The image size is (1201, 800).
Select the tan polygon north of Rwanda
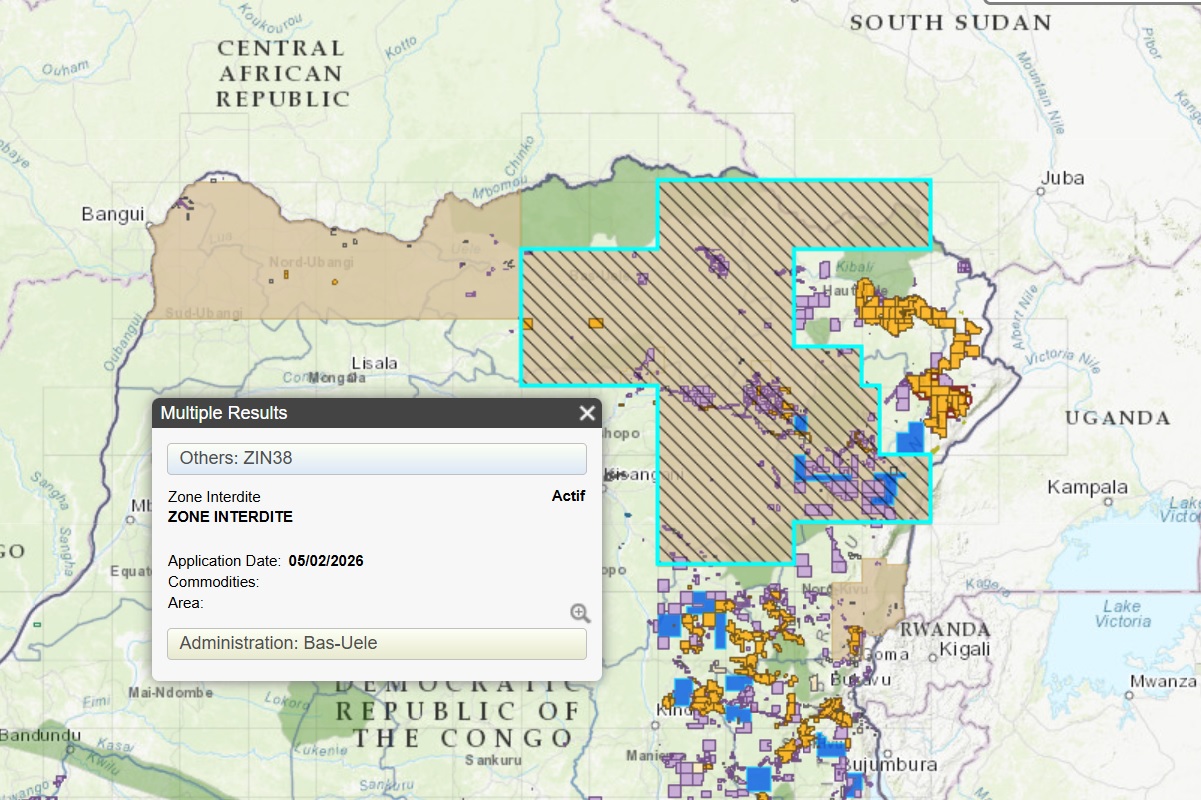[870, 595]
